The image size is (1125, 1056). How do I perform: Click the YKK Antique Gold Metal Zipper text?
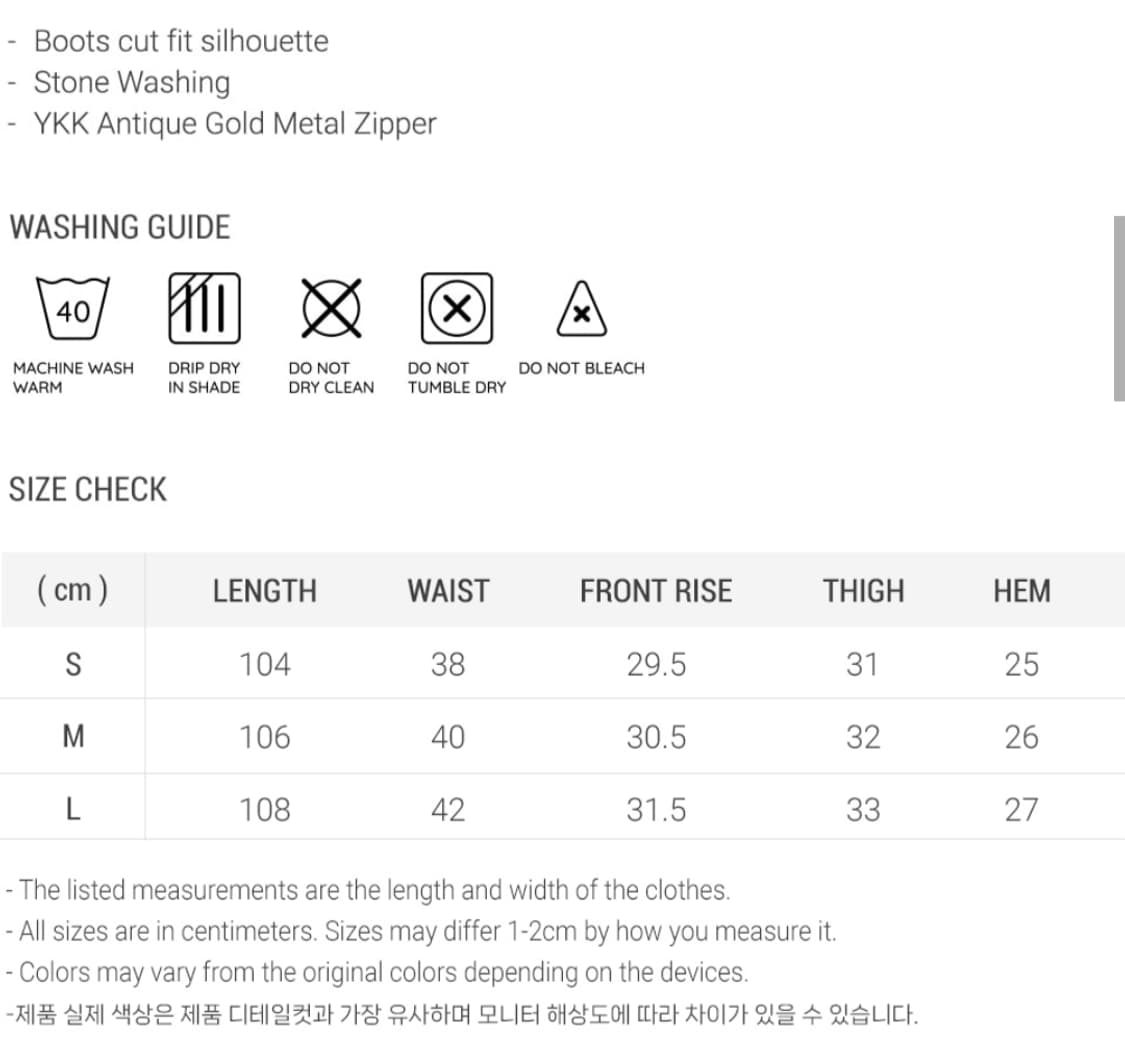[235, 124]
